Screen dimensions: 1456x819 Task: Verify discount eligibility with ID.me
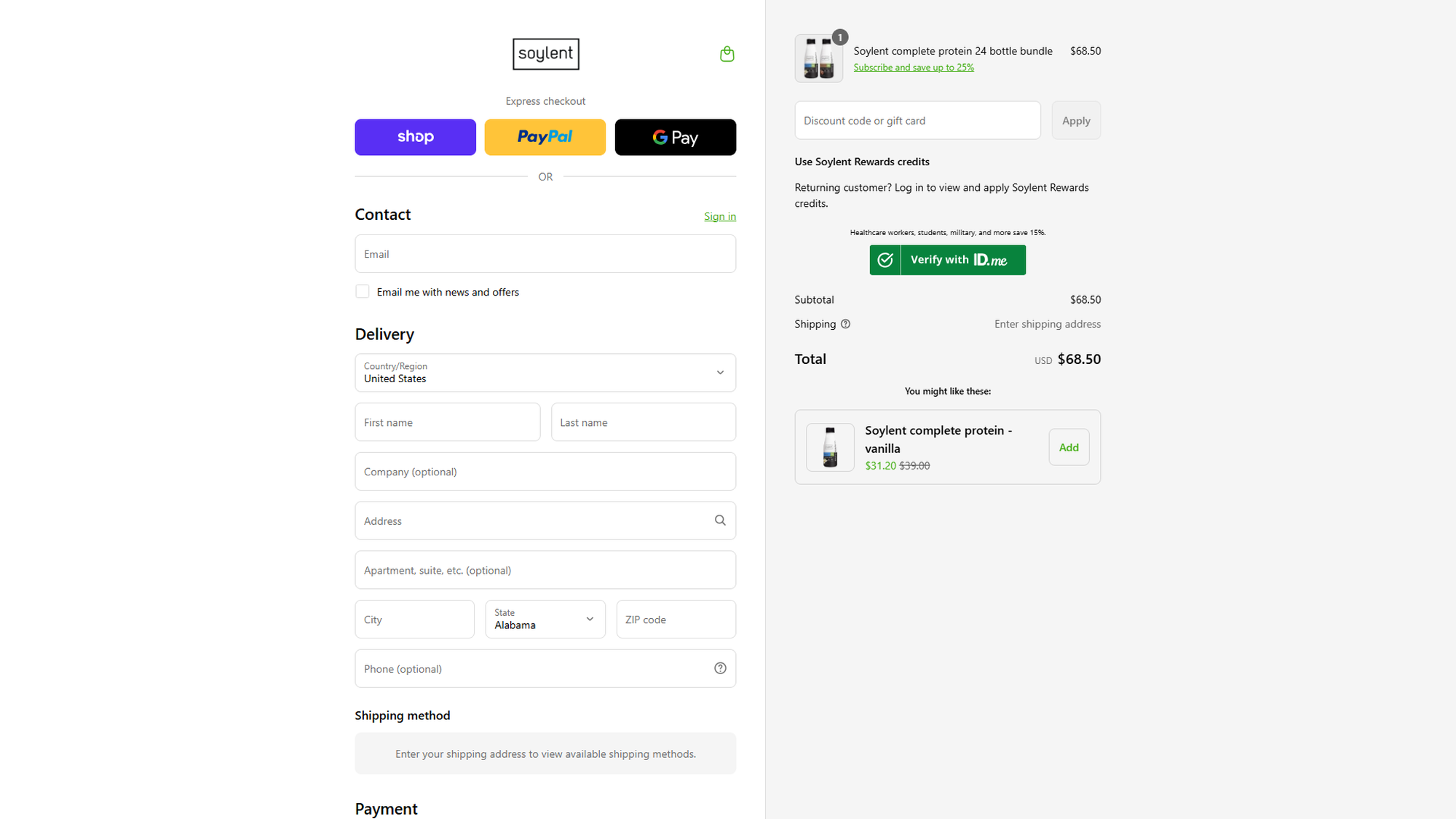point(947,260)
